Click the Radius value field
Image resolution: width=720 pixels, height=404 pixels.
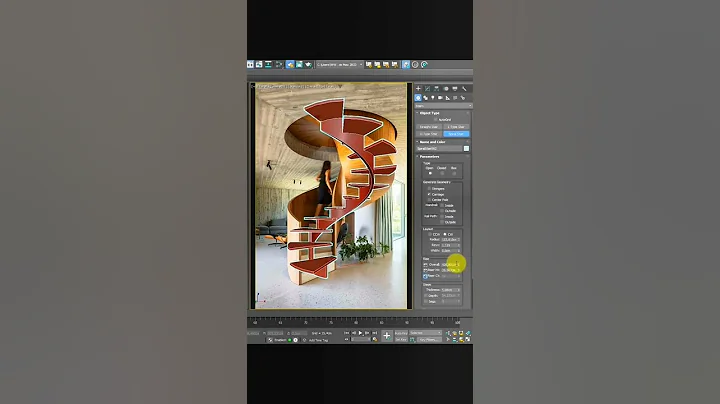coord(450,240)
